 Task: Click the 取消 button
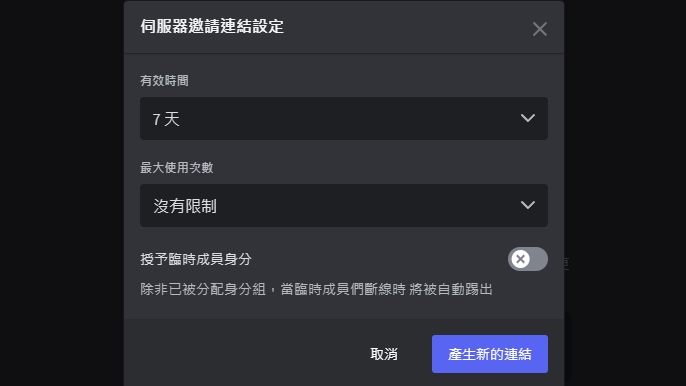pos(384,354)
